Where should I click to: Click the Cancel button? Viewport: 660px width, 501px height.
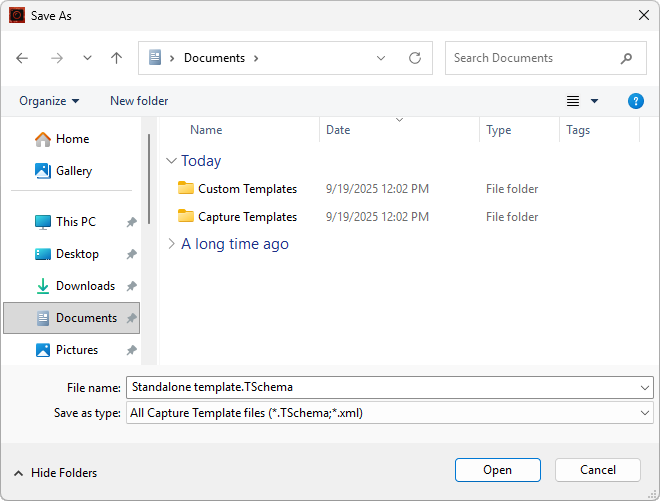[598, 470]
